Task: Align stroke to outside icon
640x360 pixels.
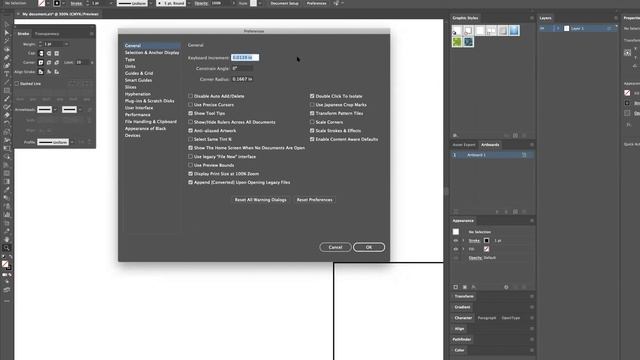Action: [x=57, y=72]
